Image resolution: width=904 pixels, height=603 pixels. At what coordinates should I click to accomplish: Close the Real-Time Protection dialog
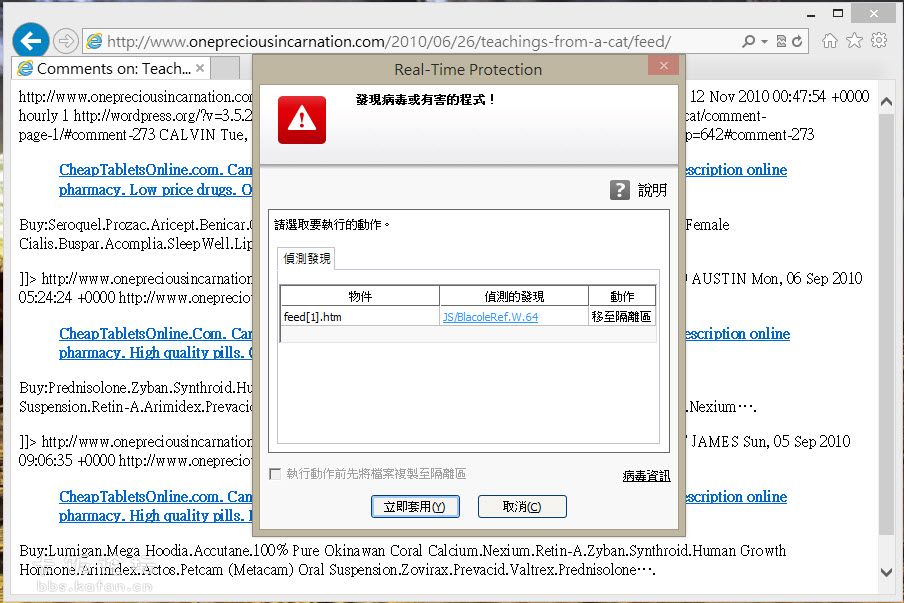tap(664, 66)
